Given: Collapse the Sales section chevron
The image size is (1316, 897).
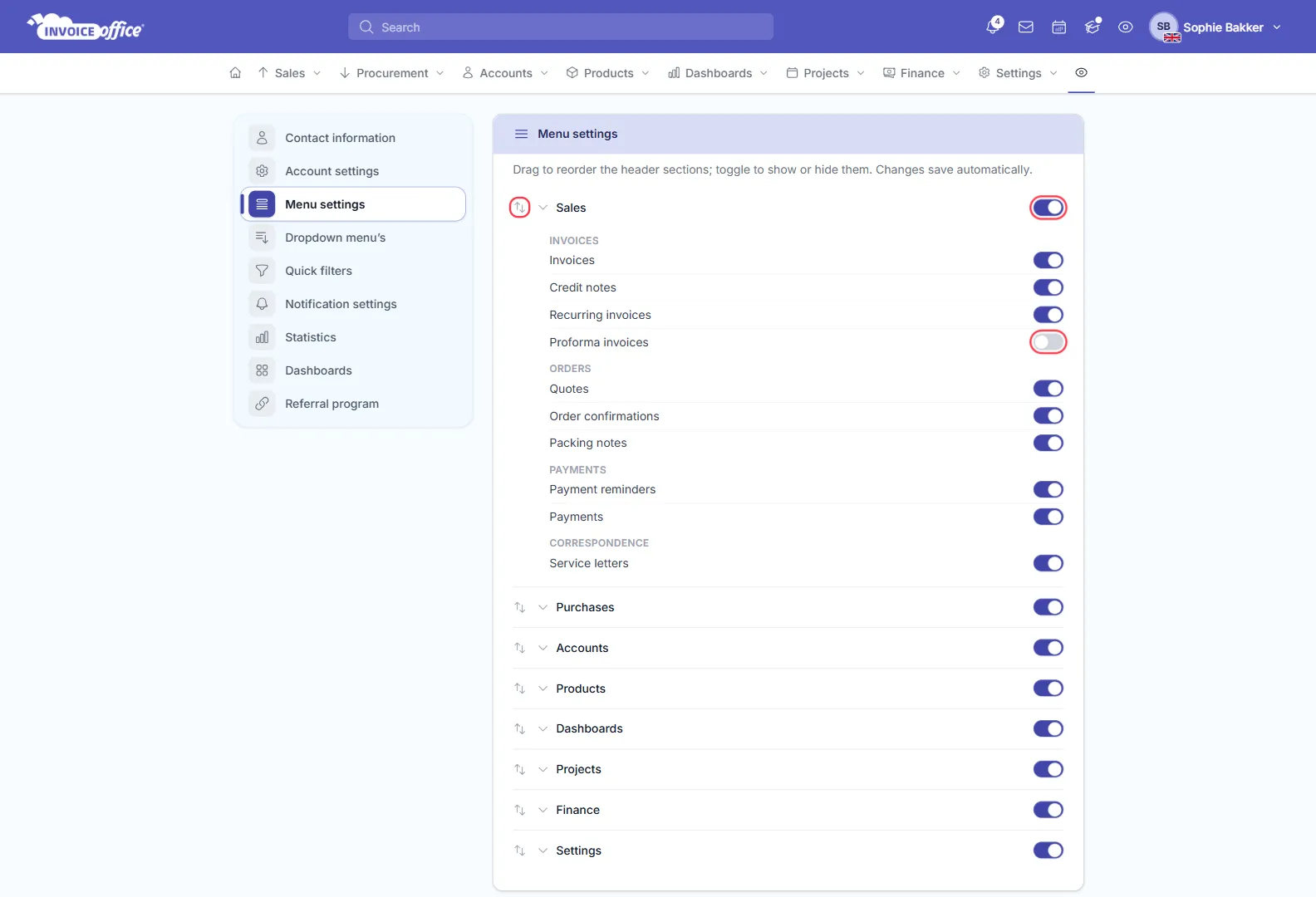Looking at the screenshot, I should [x=543, y=208].
